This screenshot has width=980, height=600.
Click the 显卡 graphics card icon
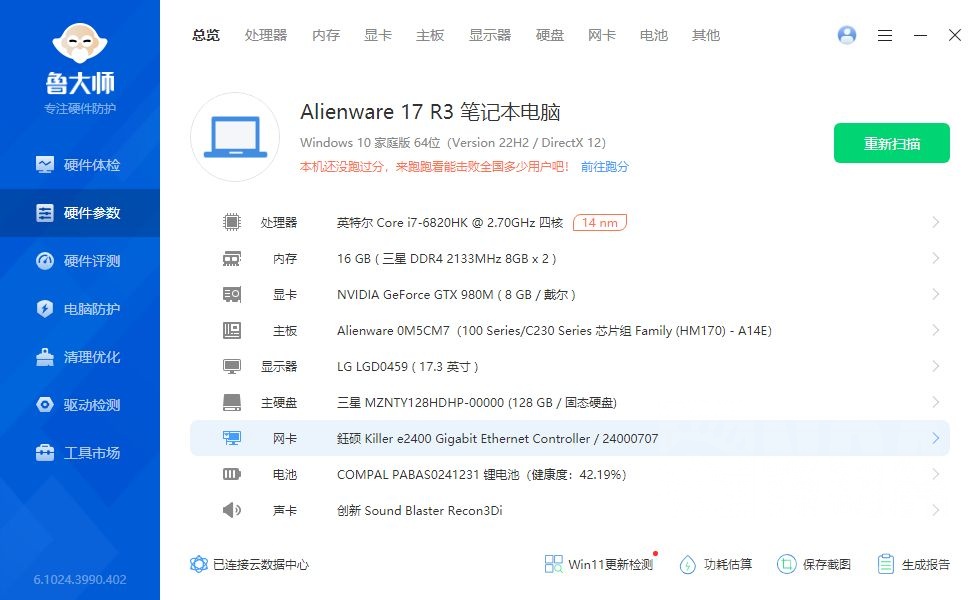232,294
